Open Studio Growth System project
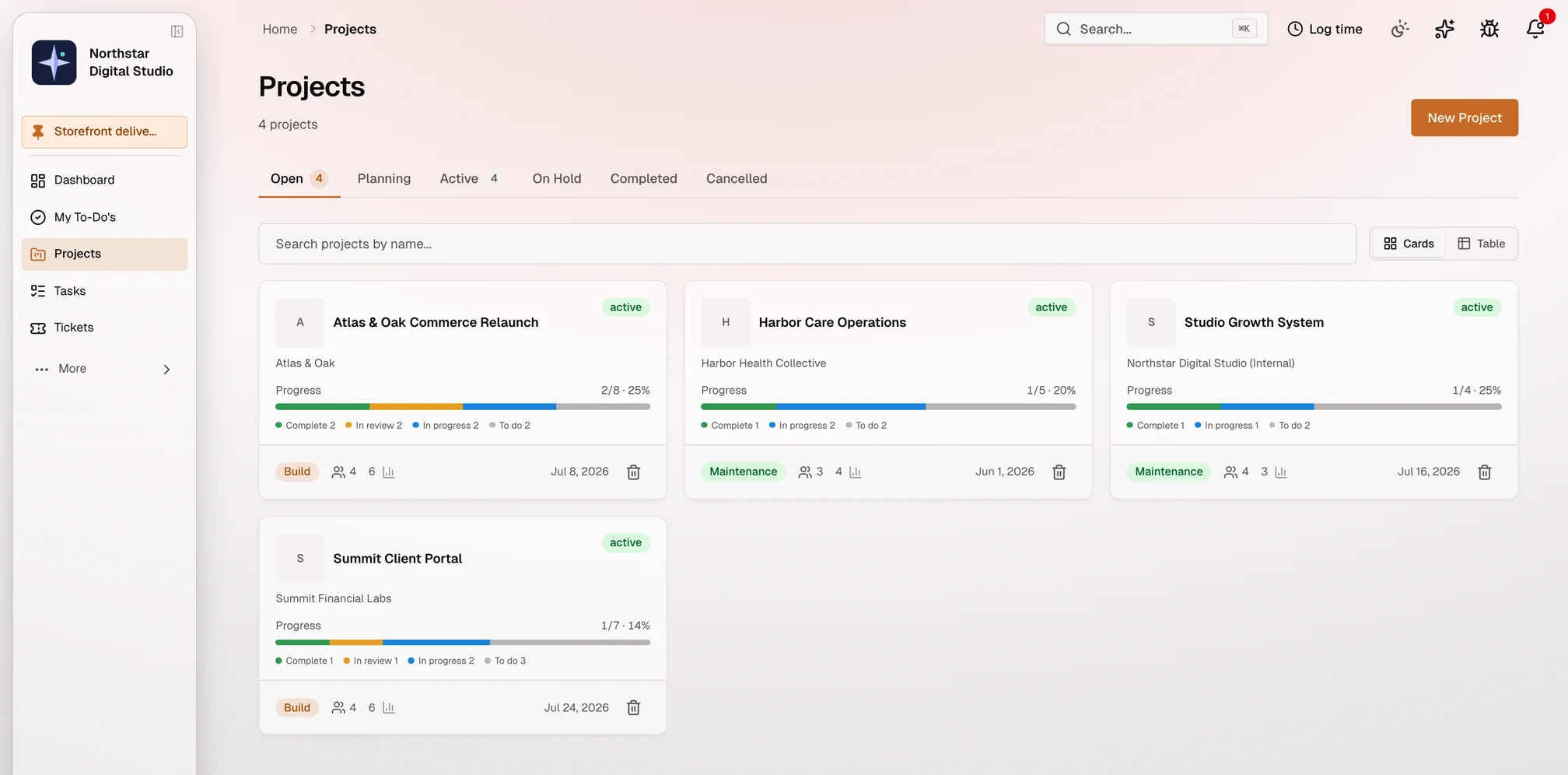Screen dimensions: 1568x775 (1254, 322)
